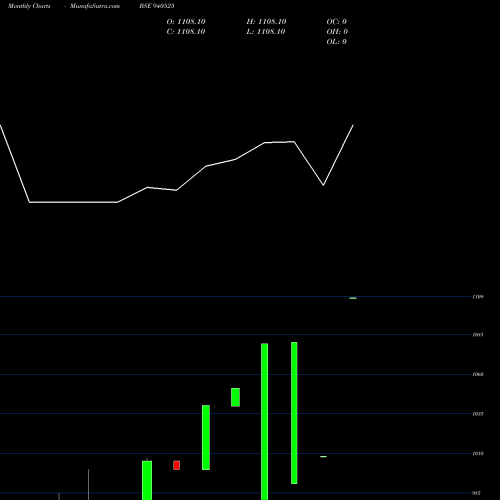500x500 pixels.
Task: Click the 985 price axis label
Action: coord(477,493)
